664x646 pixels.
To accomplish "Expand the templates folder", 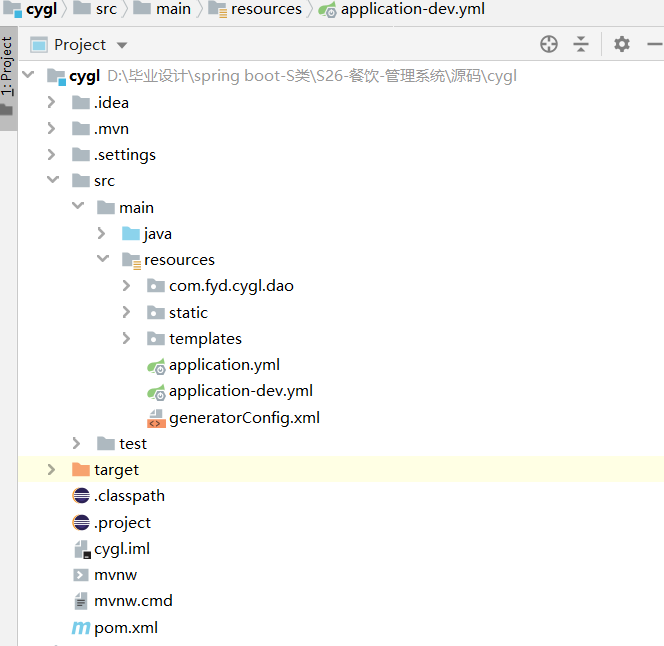I will tap(126, 339).
